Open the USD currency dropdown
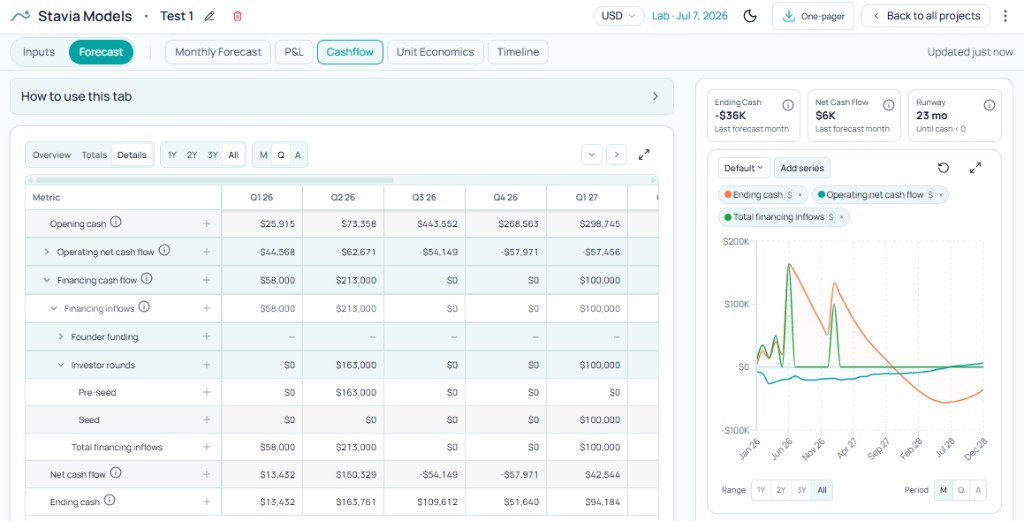 618,16
